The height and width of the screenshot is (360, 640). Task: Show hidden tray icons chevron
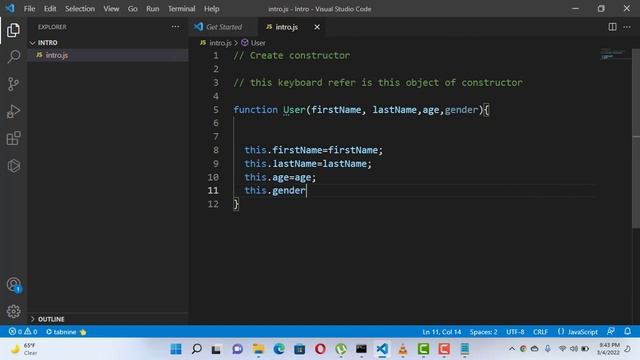click(511, 349)
